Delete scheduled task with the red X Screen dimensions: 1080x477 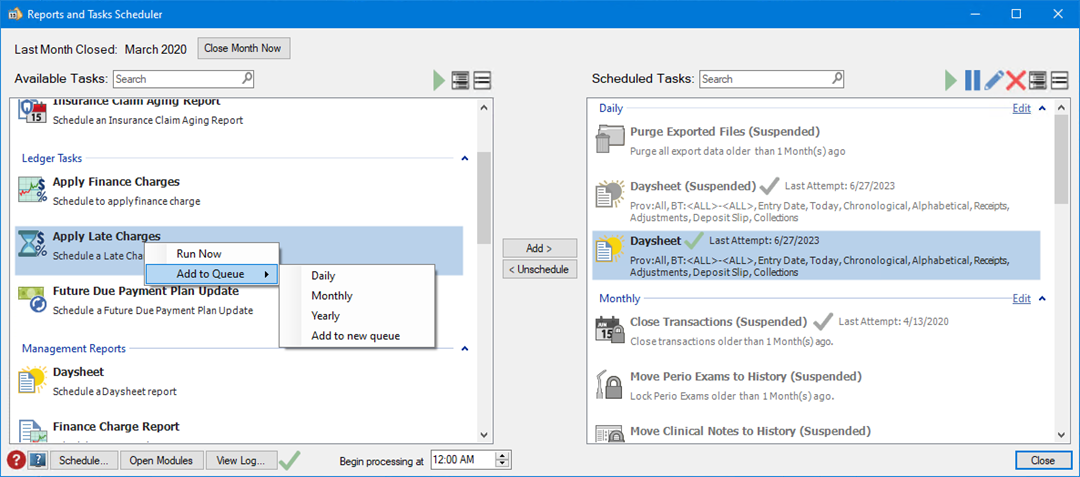[x=1016, y=80]
